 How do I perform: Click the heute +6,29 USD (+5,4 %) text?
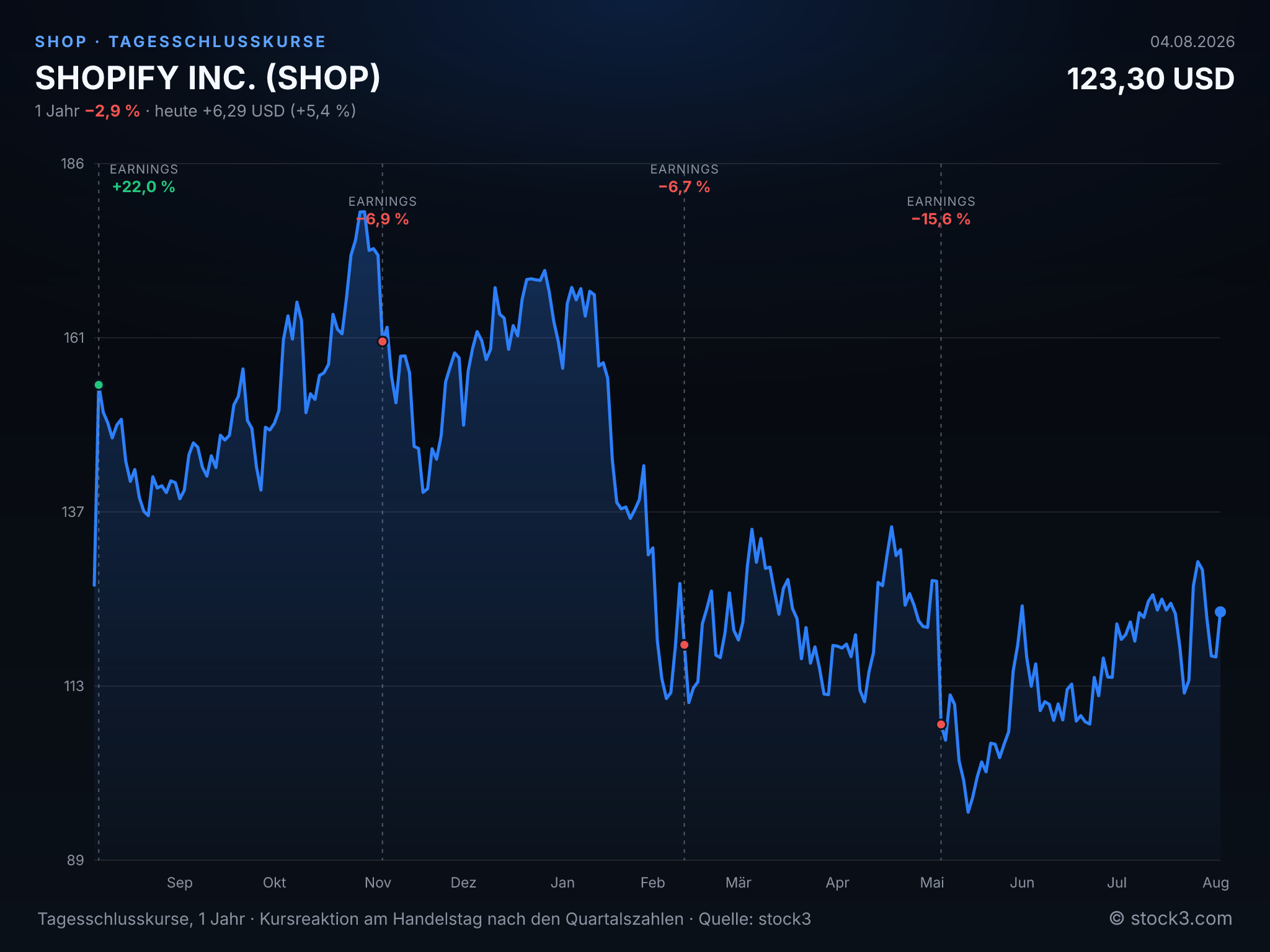click(255, 111)
